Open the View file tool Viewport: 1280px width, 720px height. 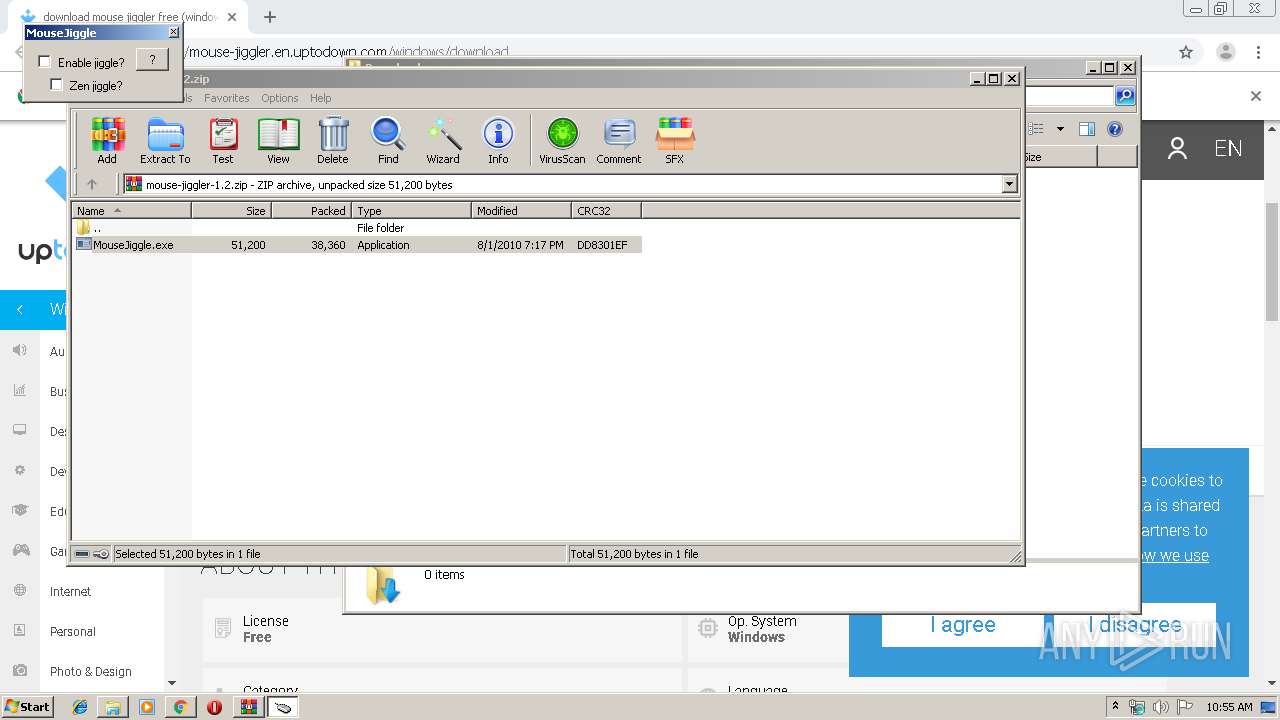tap(278, 140)
